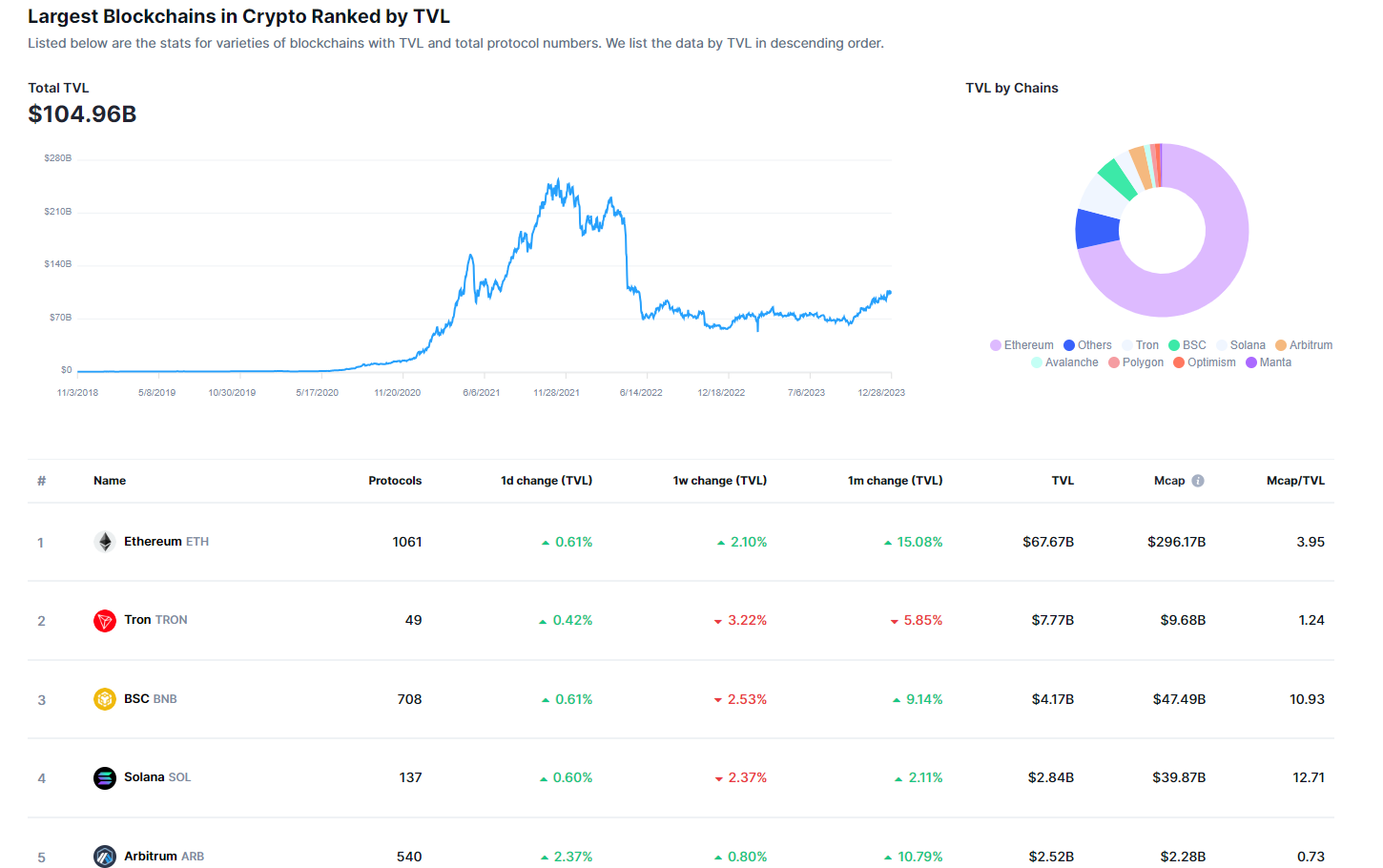Click the TVL by Chains heading
Screen dimensions: 1383x868
click(1012, 88)
